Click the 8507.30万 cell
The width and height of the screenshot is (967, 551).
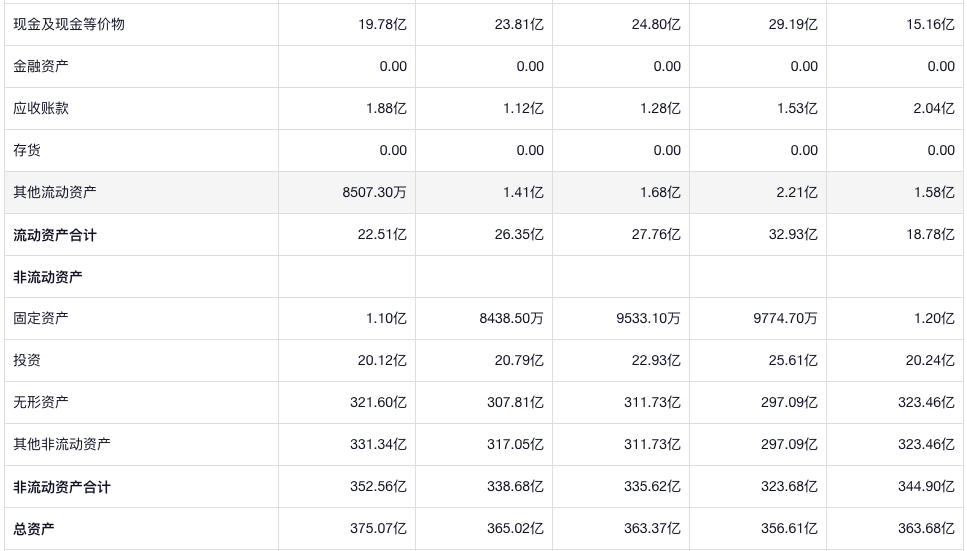coord(374,192)
